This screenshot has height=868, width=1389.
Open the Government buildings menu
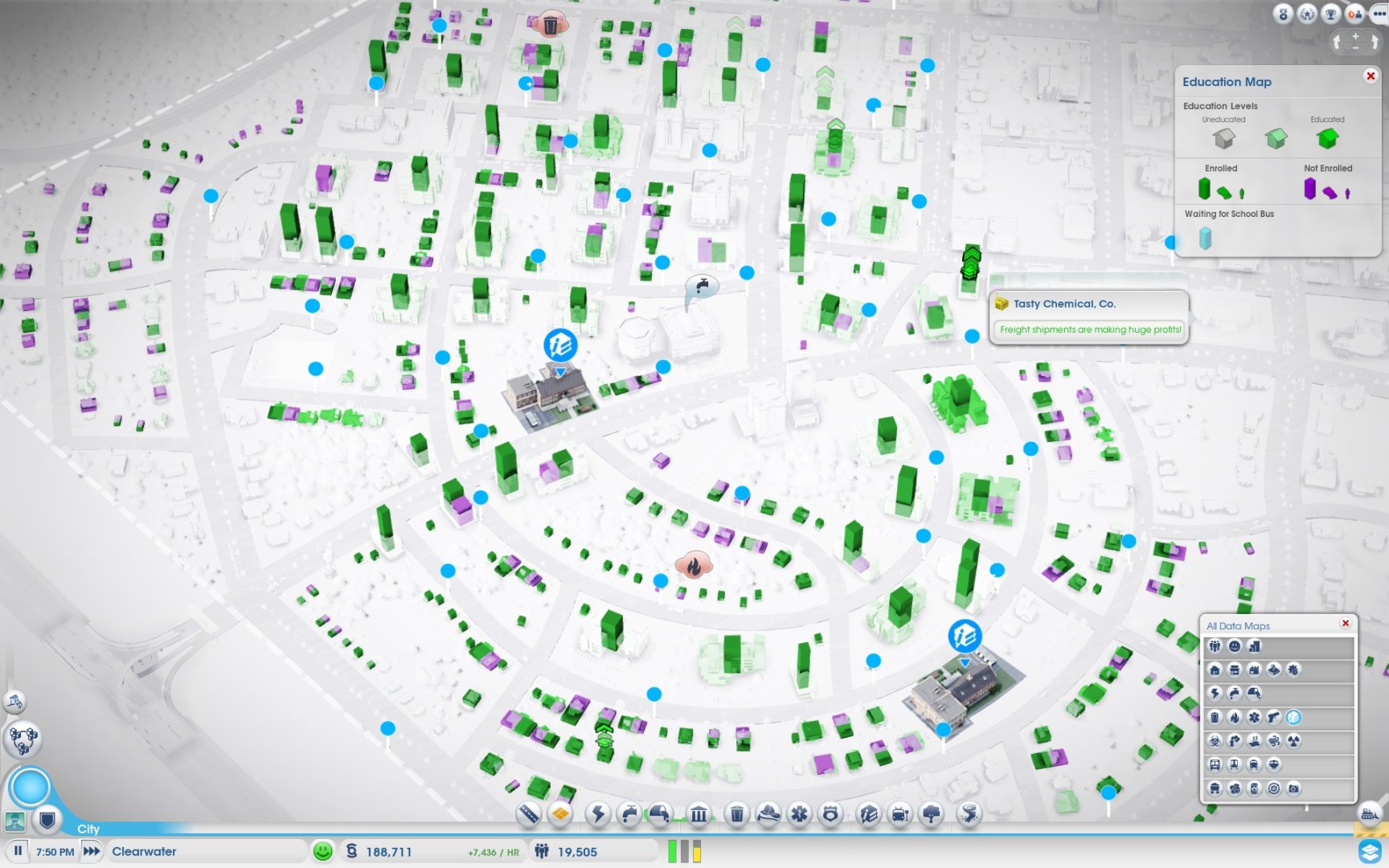[699, 814]
